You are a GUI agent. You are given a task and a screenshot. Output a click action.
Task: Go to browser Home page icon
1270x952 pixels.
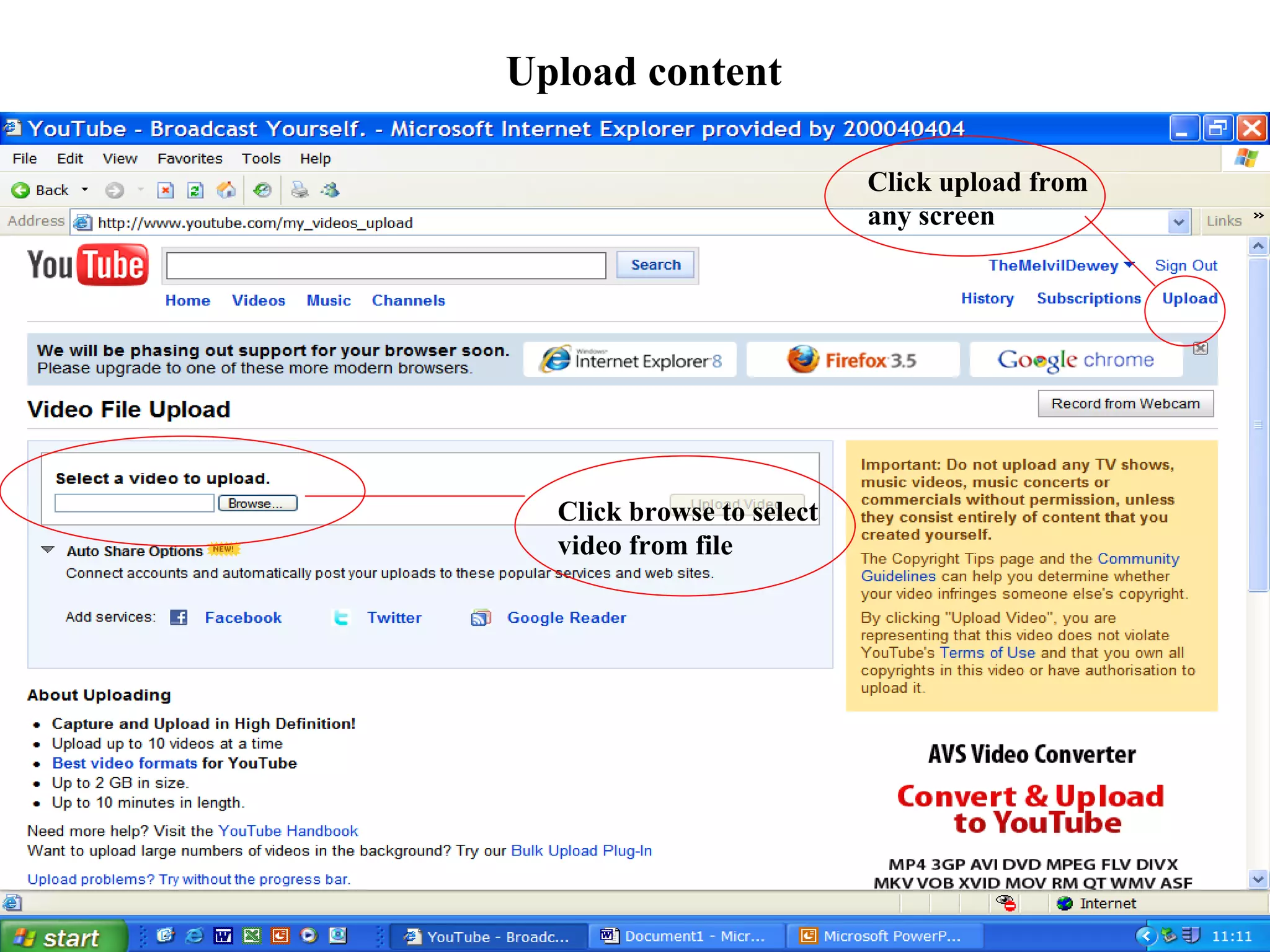pos(226,190)
